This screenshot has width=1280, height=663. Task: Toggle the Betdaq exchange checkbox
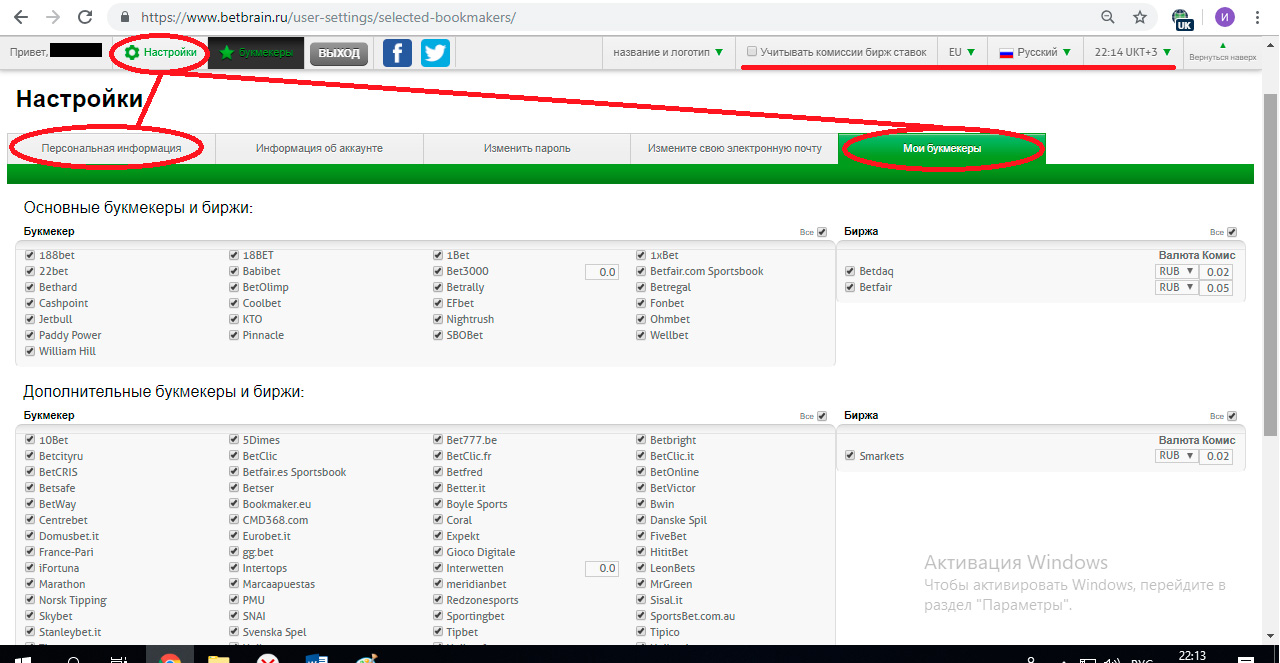point(850,271)
